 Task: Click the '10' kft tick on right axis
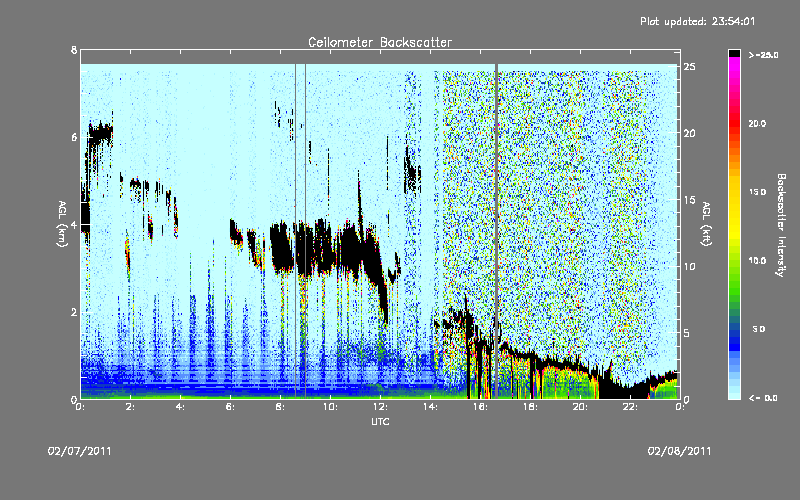(x=690, y=266)
